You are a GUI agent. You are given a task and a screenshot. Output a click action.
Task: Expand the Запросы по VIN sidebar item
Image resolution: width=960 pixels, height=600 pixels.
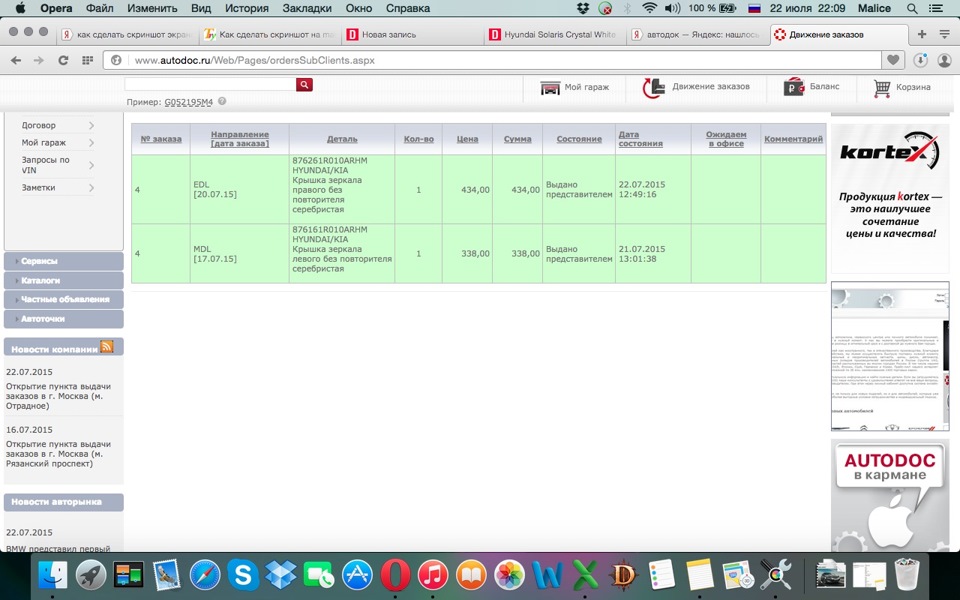click(x=58, y=165)
